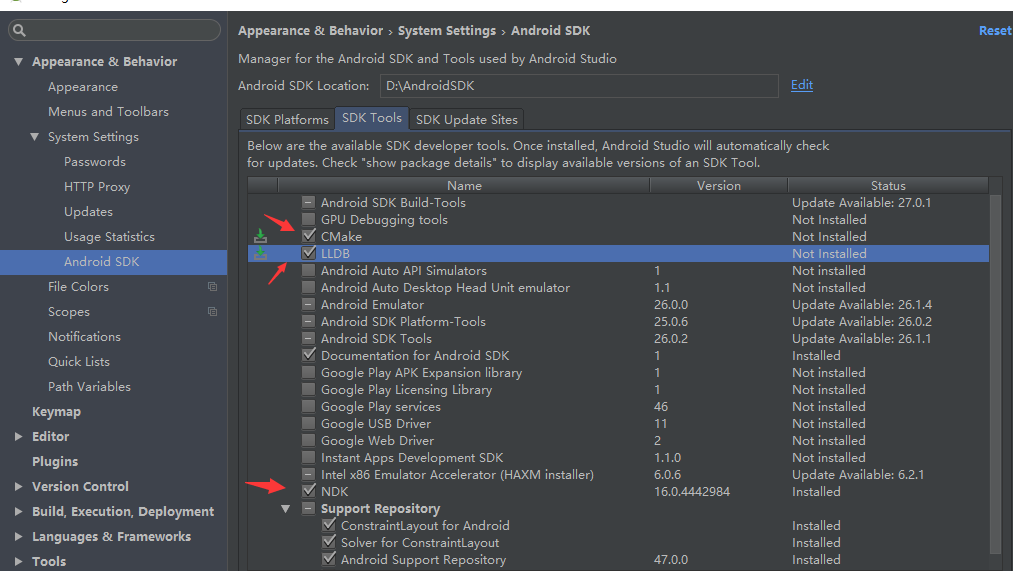Click System Settings in the breadcrumb
The image size is (1013, 571).
(x=447, y=30)
